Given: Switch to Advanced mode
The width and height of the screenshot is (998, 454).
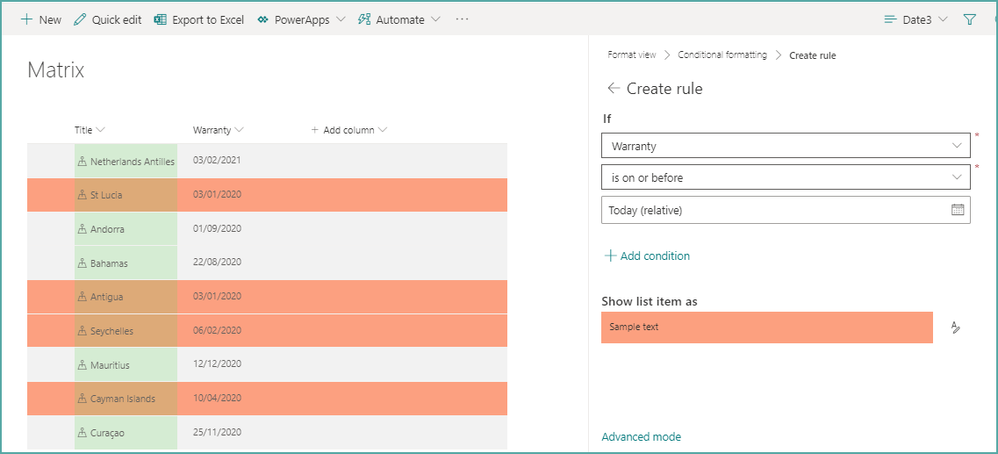Looking at the screenshot, I should (x=641, y=437).
